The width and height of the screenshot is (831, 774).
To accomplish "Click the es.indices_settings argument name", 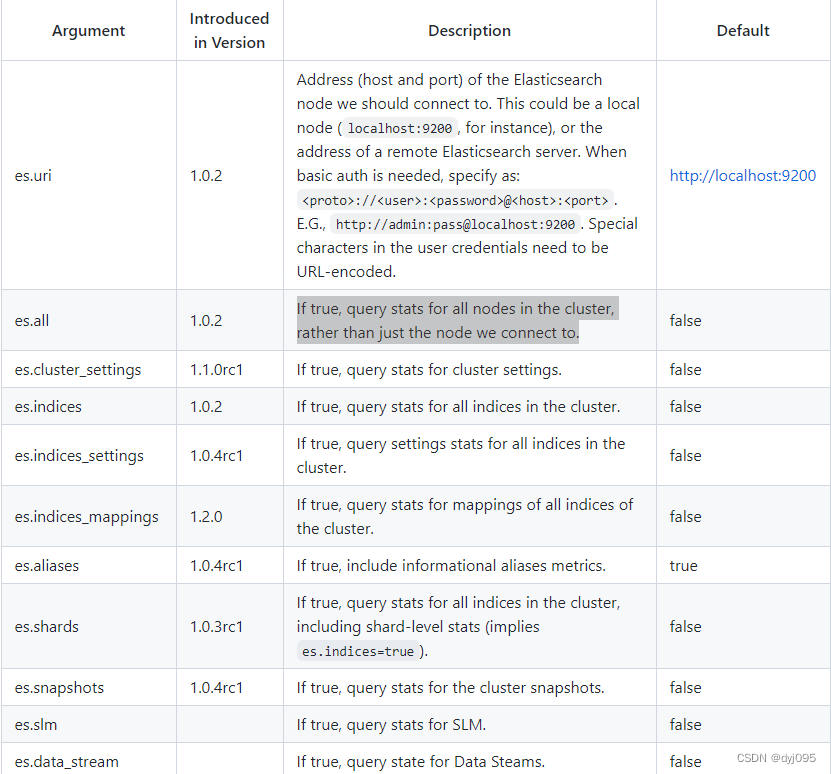I will pos(79,455).
